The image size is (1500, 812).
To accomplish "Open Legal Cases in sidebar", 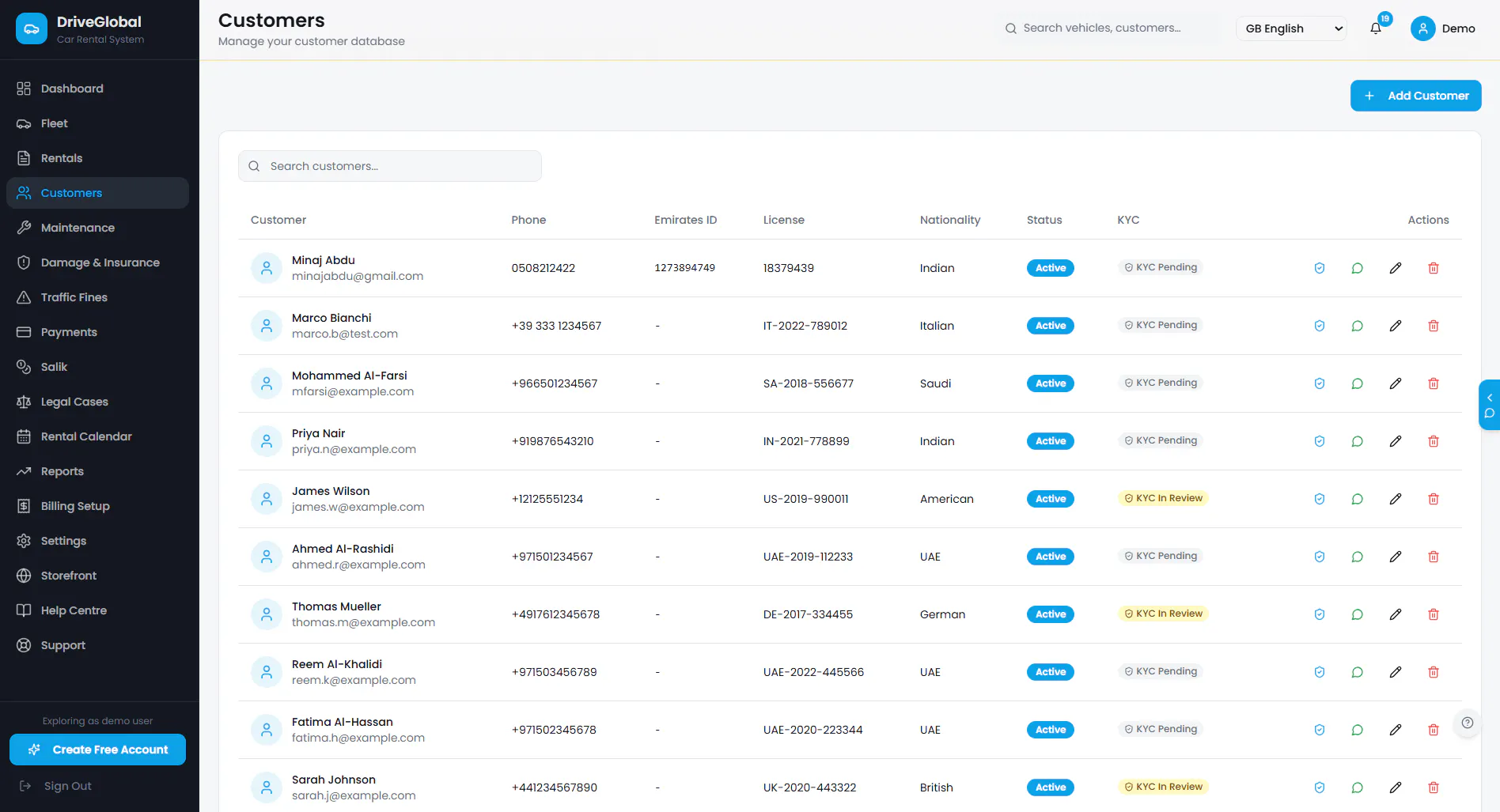I will [97, 402].
